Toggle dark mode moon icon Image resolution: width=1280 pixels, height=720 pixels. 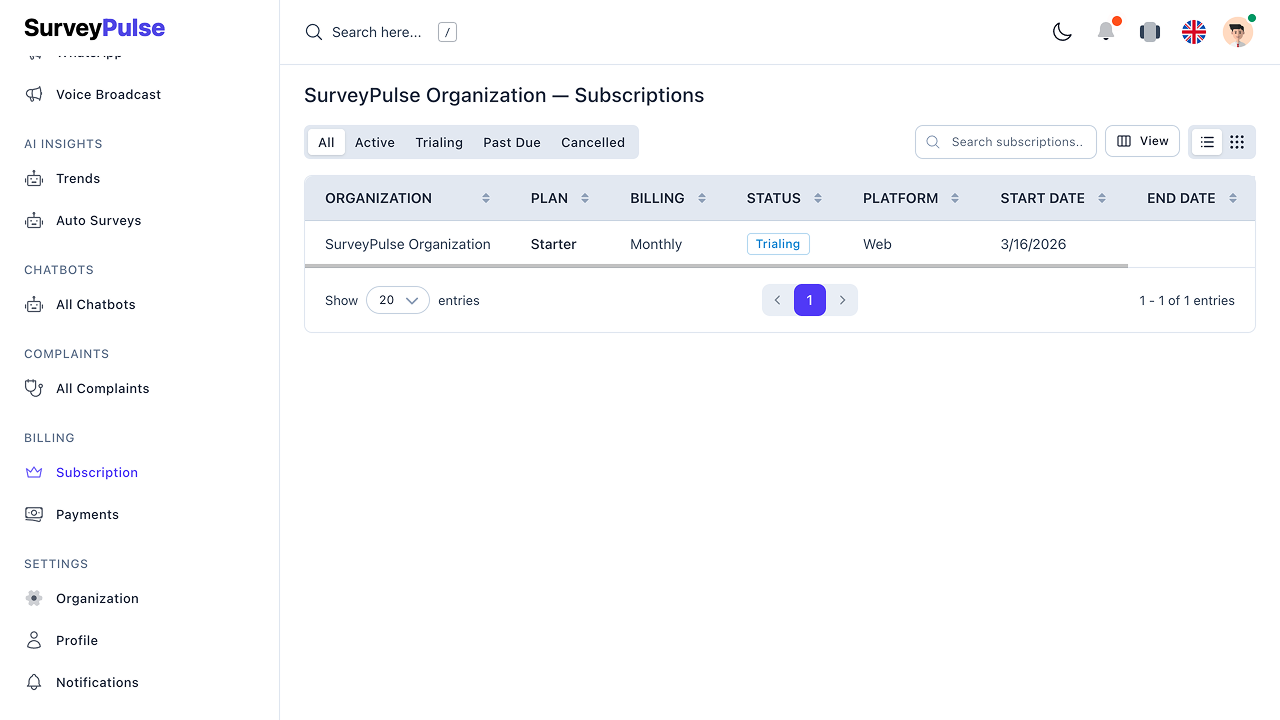[1062, 32]
